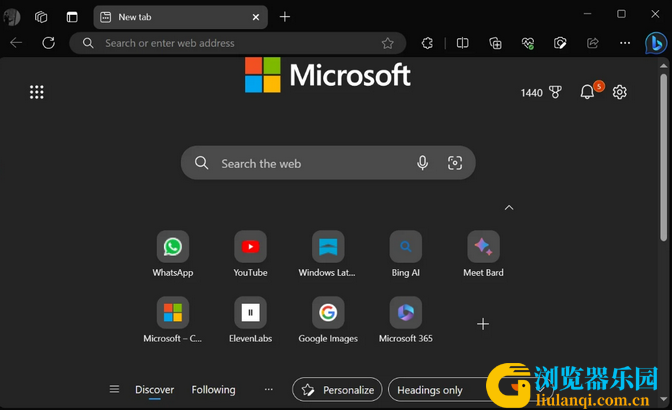This screenshot has width=672, height=410.
Task: Open the shield edit toolbar icon
Action: coord(560,43)
